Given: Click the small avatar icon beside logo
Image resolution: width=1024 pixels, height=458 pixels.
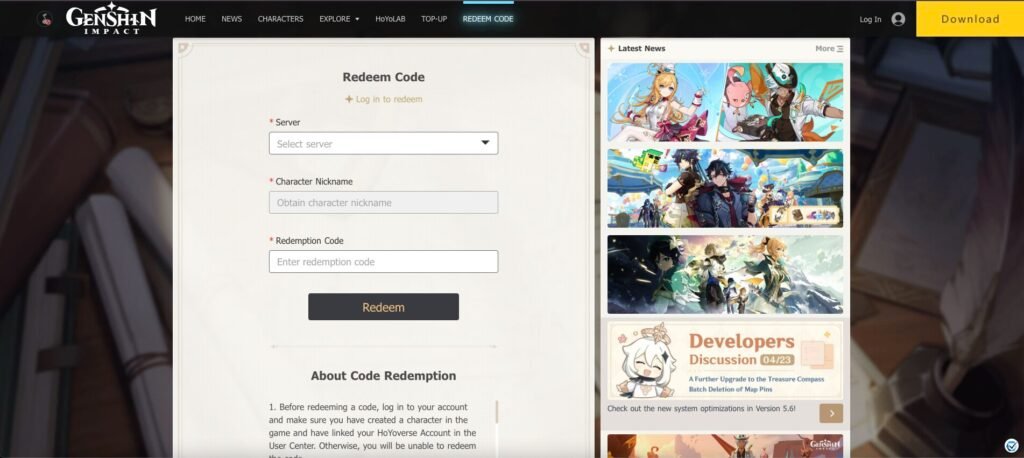Looking at the screenshot, I should point(45,19).
